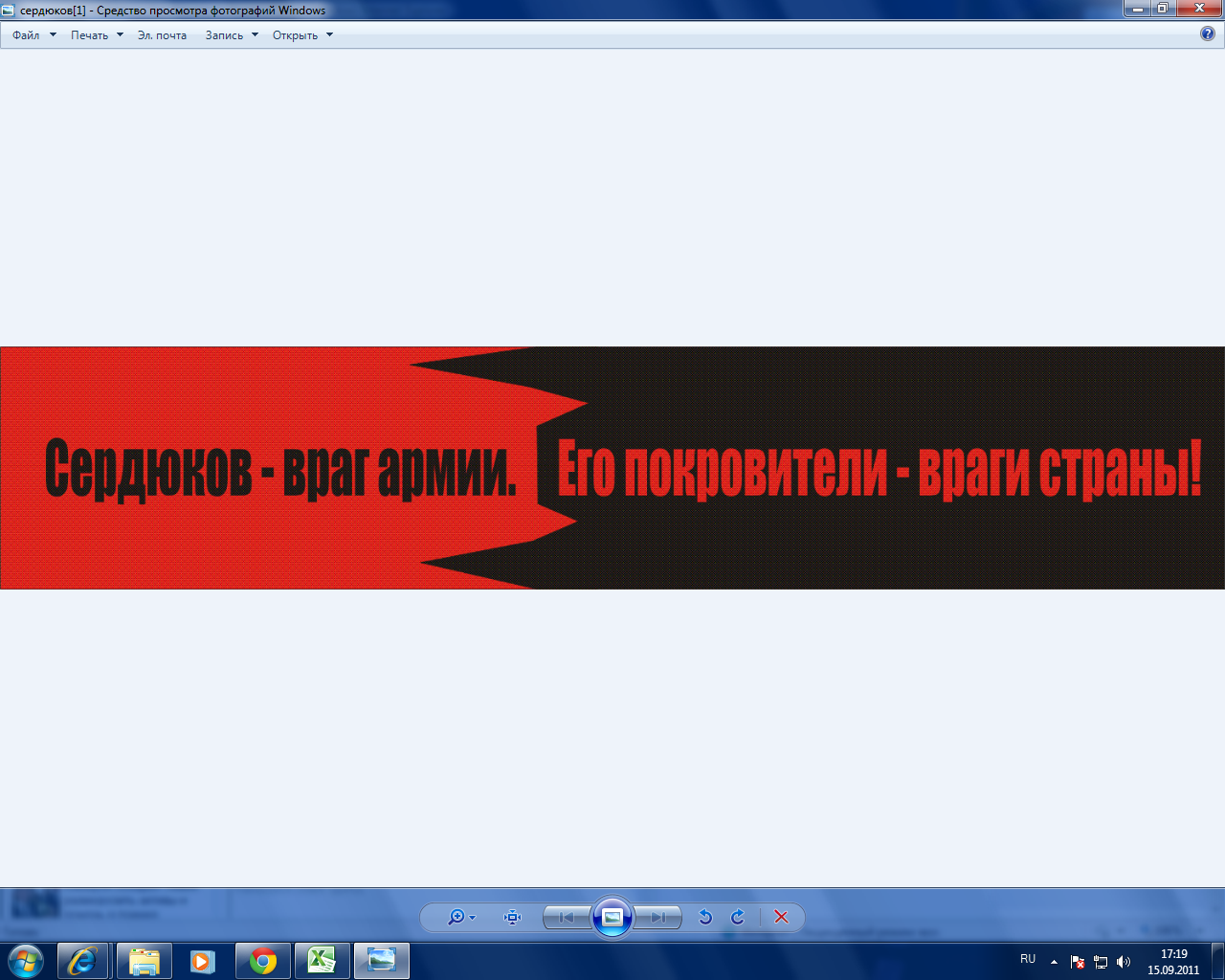Screen dimensions: 1225x980
Task: Rotate the image clockwise
Action: click(x=738, y=917)
